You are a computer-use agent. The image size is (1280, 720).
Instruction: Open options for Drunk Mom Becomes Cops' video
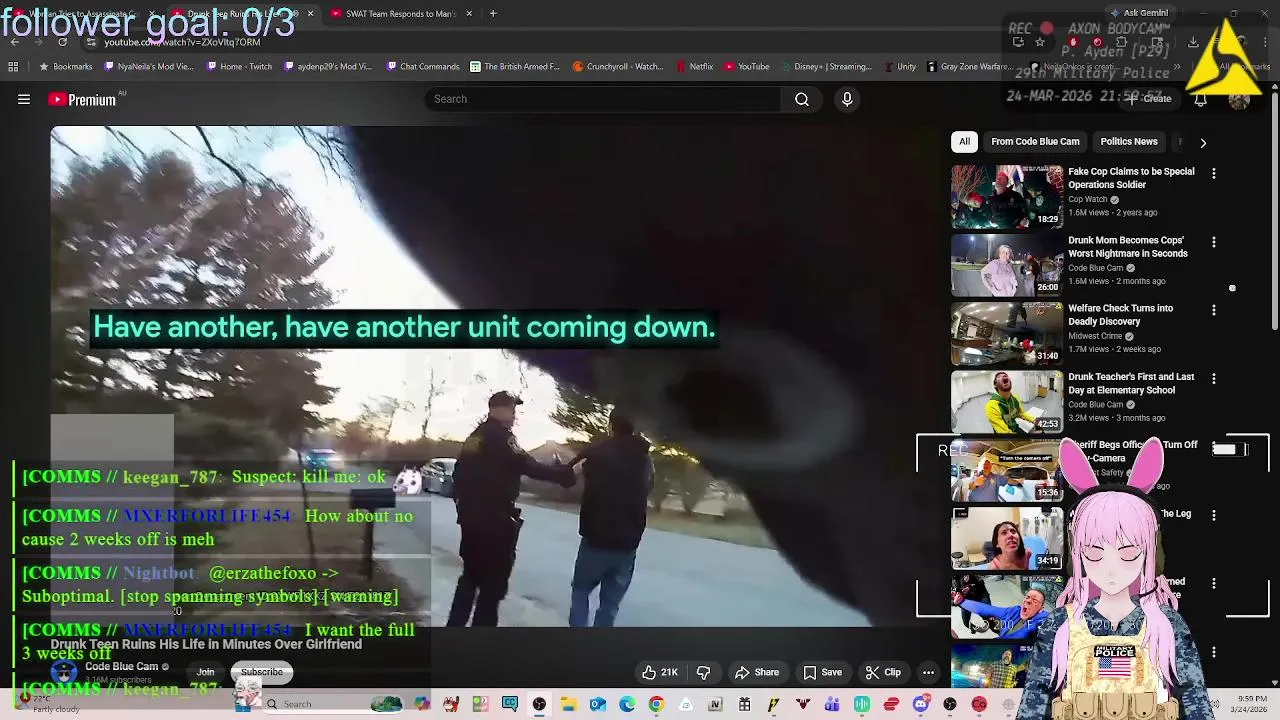coord(1214,242)
